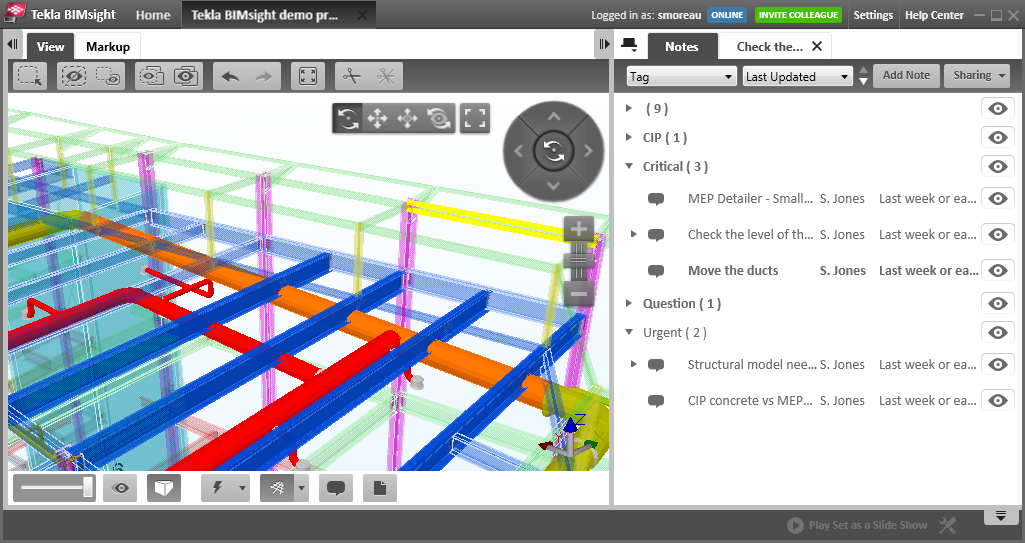Collapse the Urgent (2) group

629,332
